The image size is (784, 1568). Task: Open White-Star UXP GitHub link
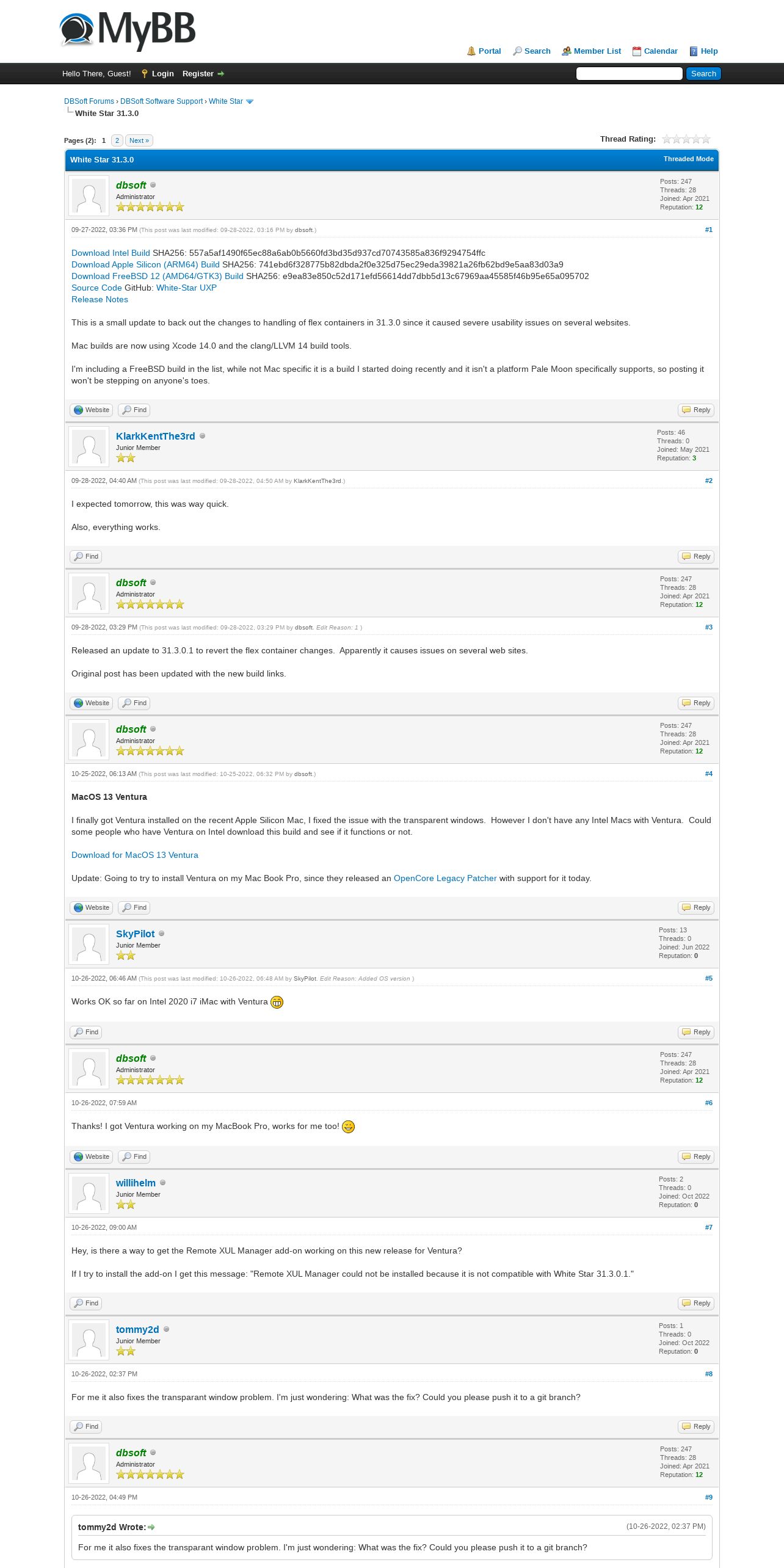(x=186, y=288)
